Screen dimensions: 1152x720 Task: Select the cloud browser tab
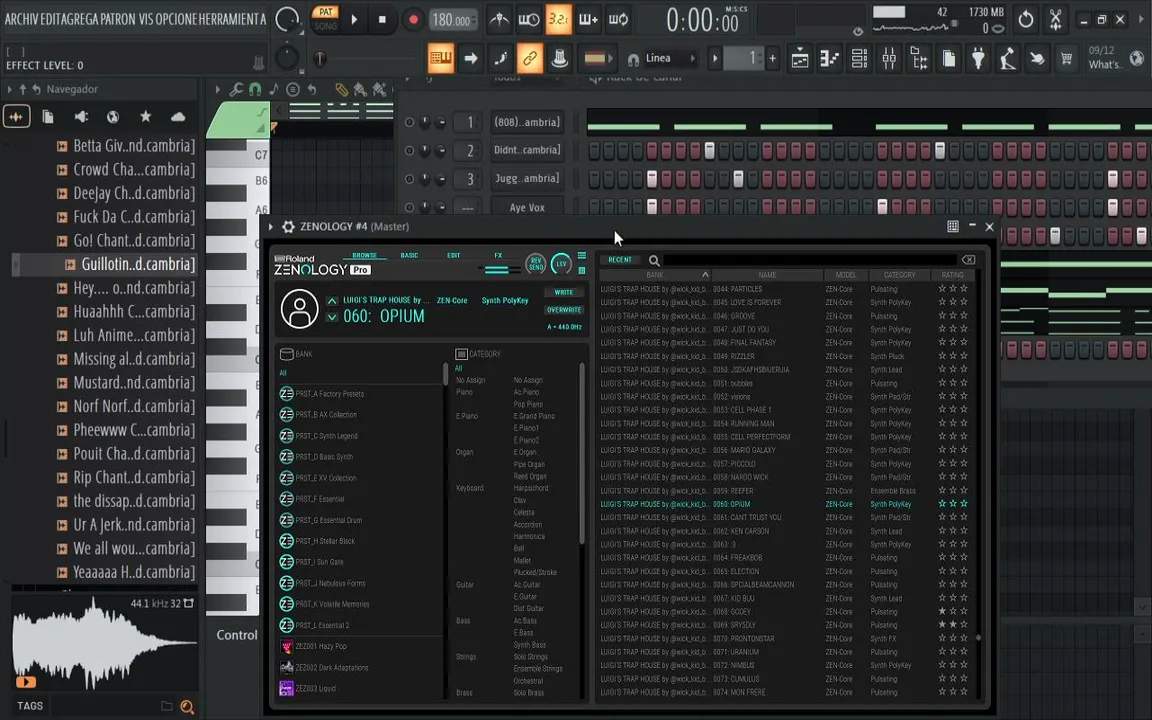pos(178,116)
